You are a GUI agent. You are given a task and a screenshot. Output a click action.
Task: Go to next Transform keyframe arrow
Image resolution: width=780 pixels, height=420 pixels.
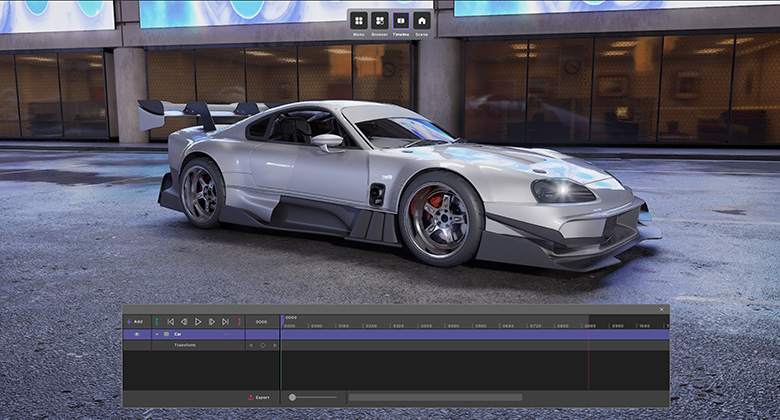(x=275, y=345)
